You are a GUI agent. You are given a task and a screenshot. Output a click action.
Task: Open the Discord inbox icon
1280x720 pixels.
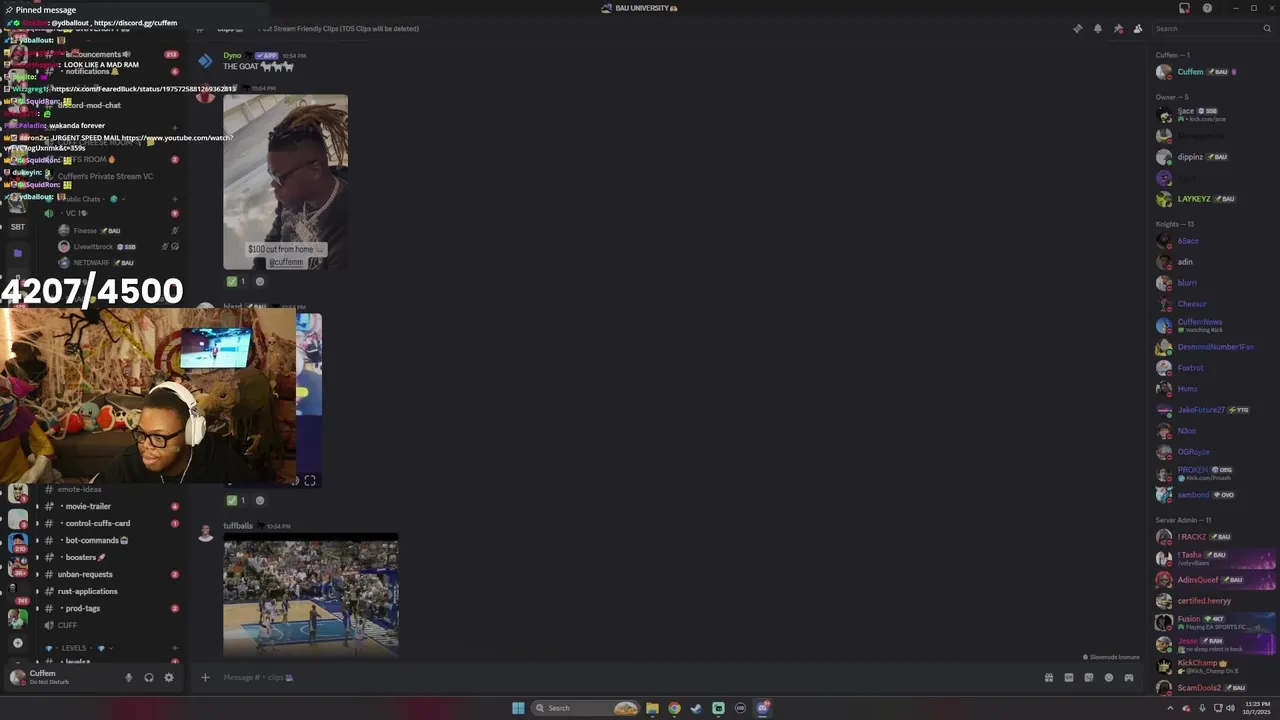click(x=1184, y=8)
